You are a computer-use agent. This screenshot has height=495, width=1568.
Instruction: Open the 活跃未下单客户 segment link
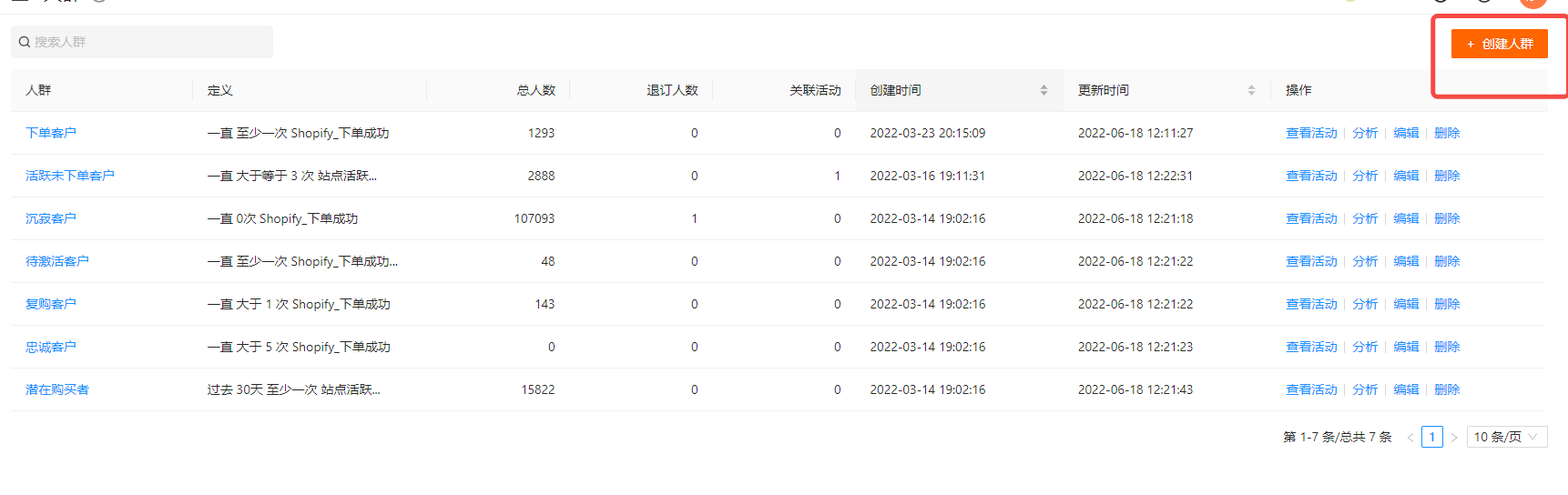coord(70,176)
